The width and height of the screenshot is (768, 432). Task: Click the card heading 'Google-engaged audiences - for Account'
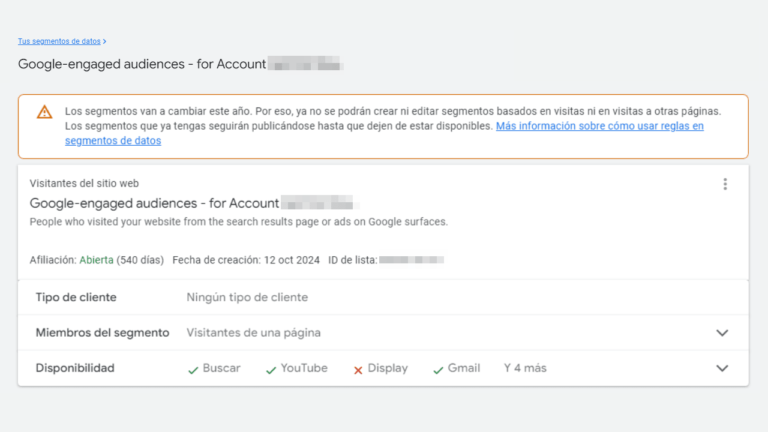pos(154,203)
